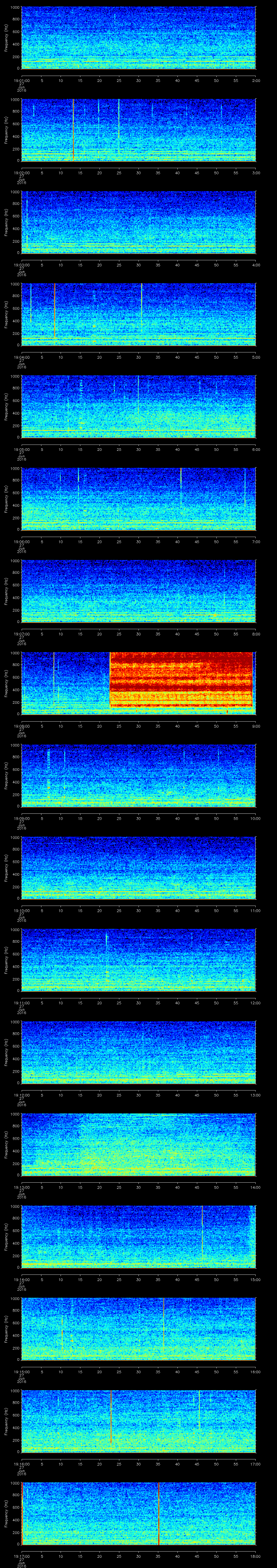Viewport: 277px width, 1568px height.
Task: Click the 45-second tick label under 19:11:00 panel
Action: [197, 1003]
